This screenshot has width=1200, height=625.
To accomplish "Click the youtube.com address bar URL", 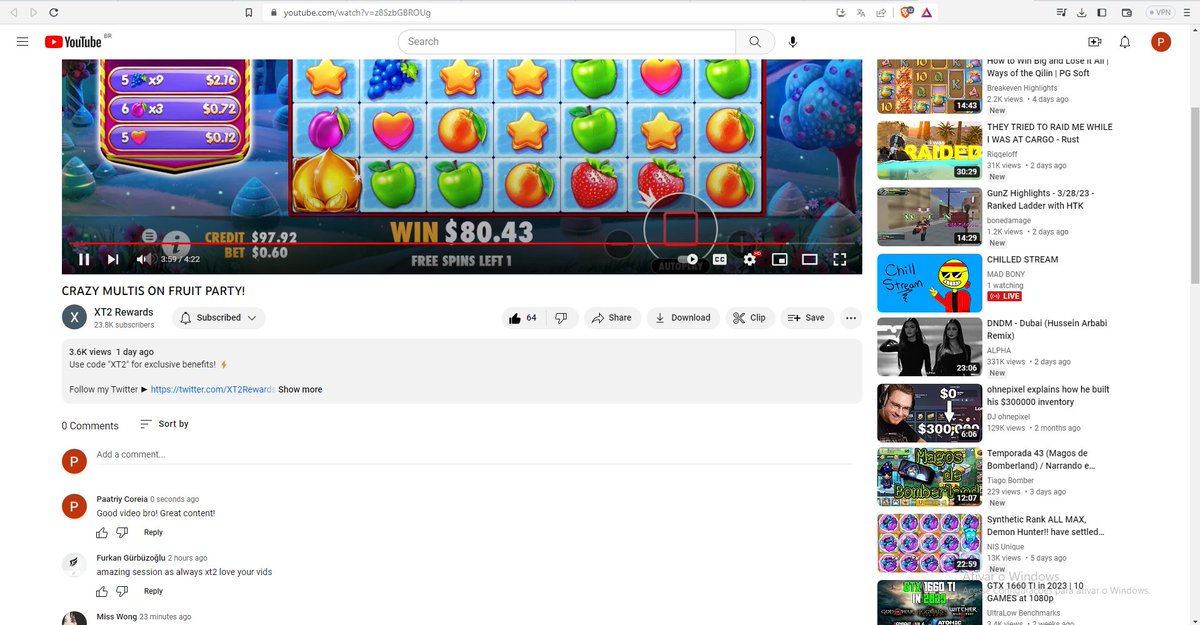I will pos(357,13).
